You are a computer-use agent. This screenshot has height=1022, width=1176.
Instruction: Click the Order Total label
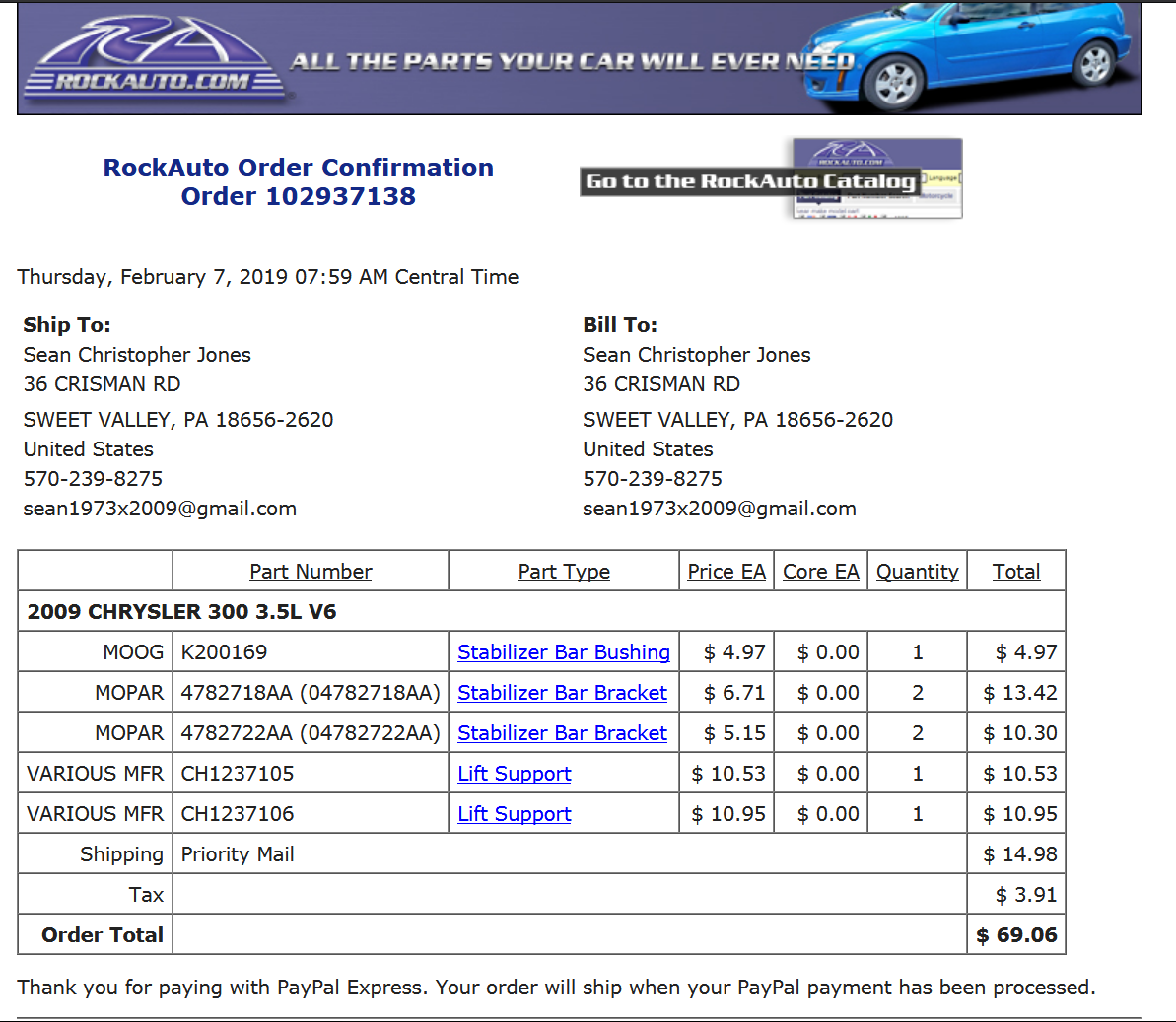click(102, 936)
